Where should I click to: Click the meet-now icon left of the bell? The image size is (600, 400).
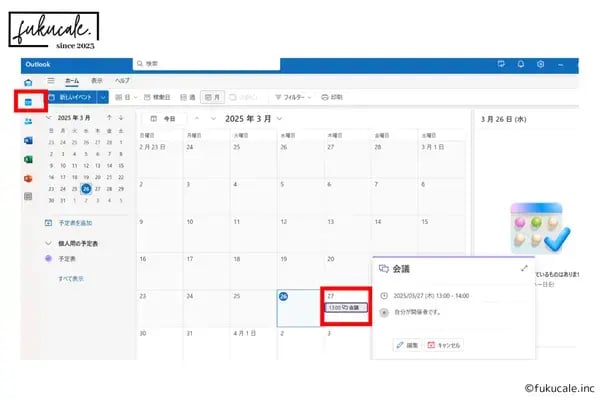tap(501, 64)
